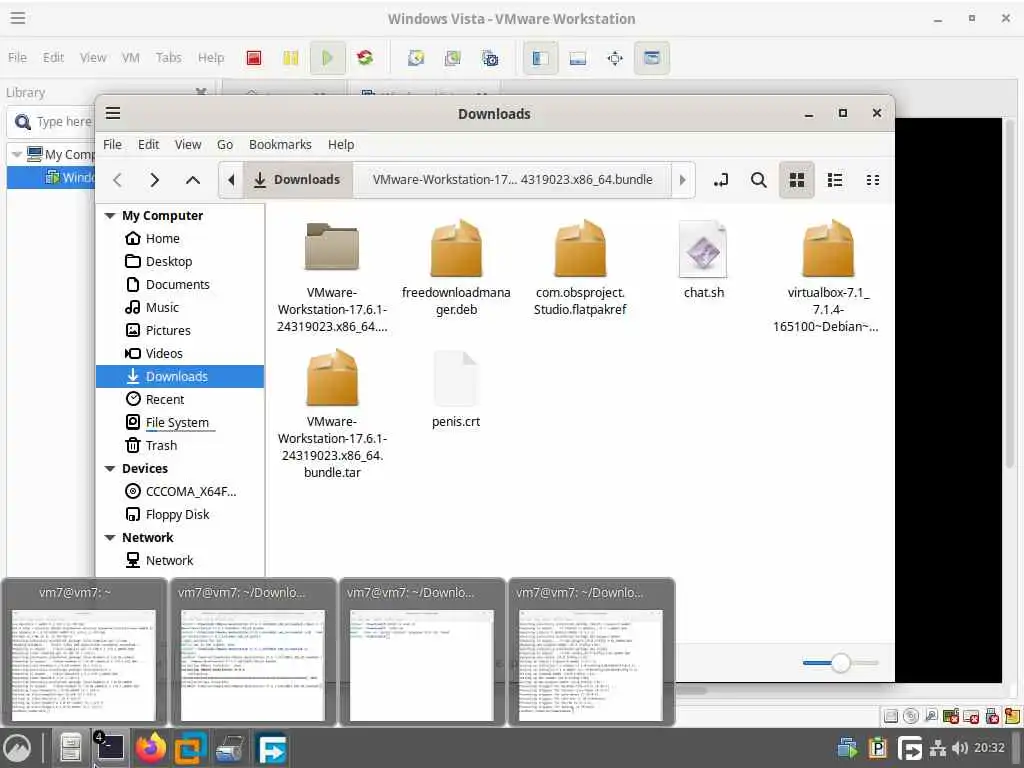
Task: Select freedownloadmanager.deb package
Action: point(456,268)
